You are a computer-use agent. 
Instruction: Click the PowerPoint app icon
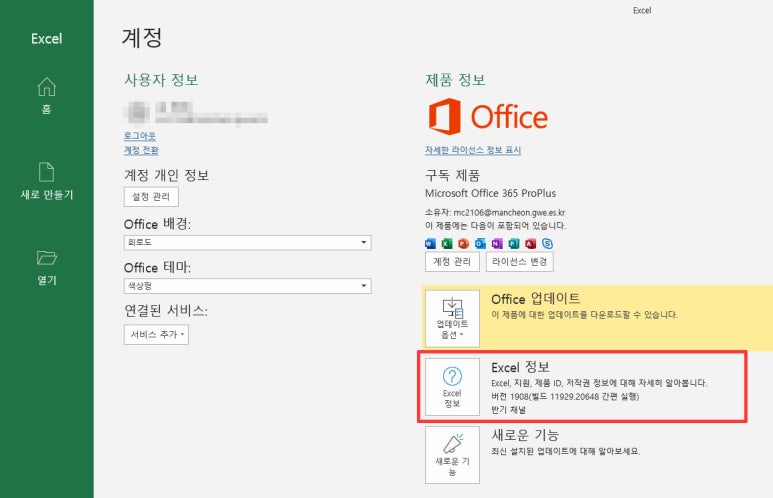coord(463,244)
